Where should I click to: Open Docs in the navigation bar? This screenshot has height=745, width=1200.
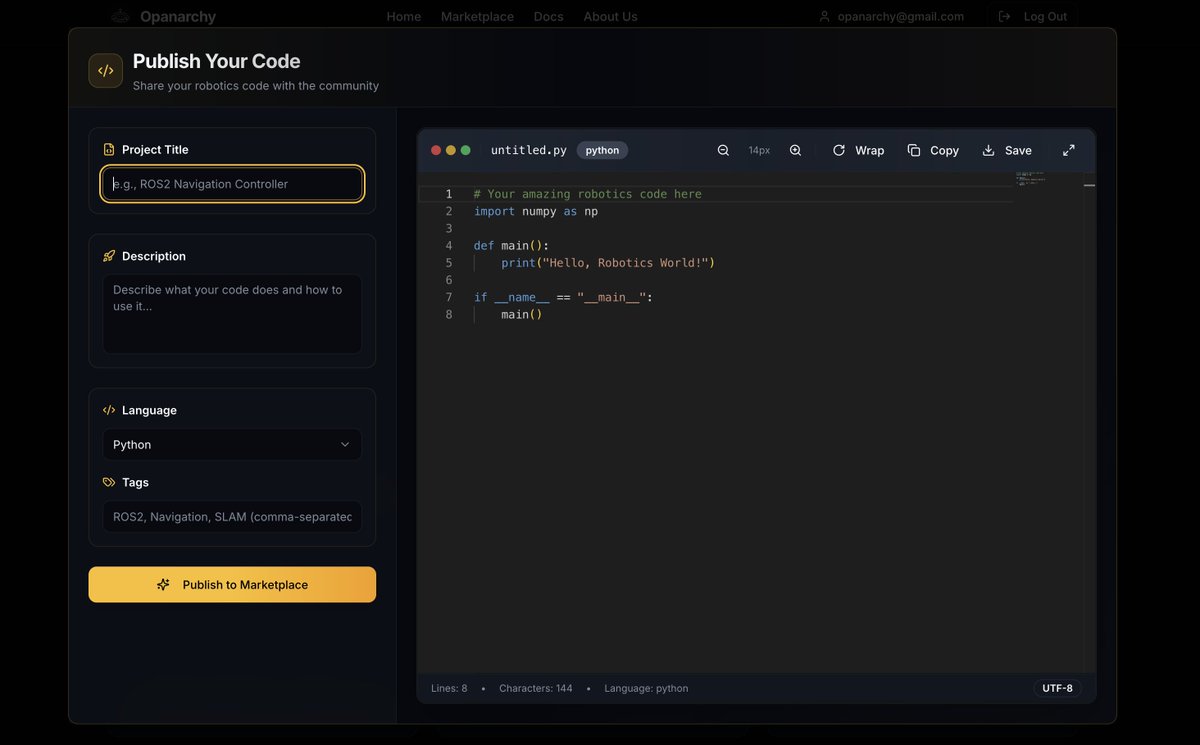tap(548, 16)
